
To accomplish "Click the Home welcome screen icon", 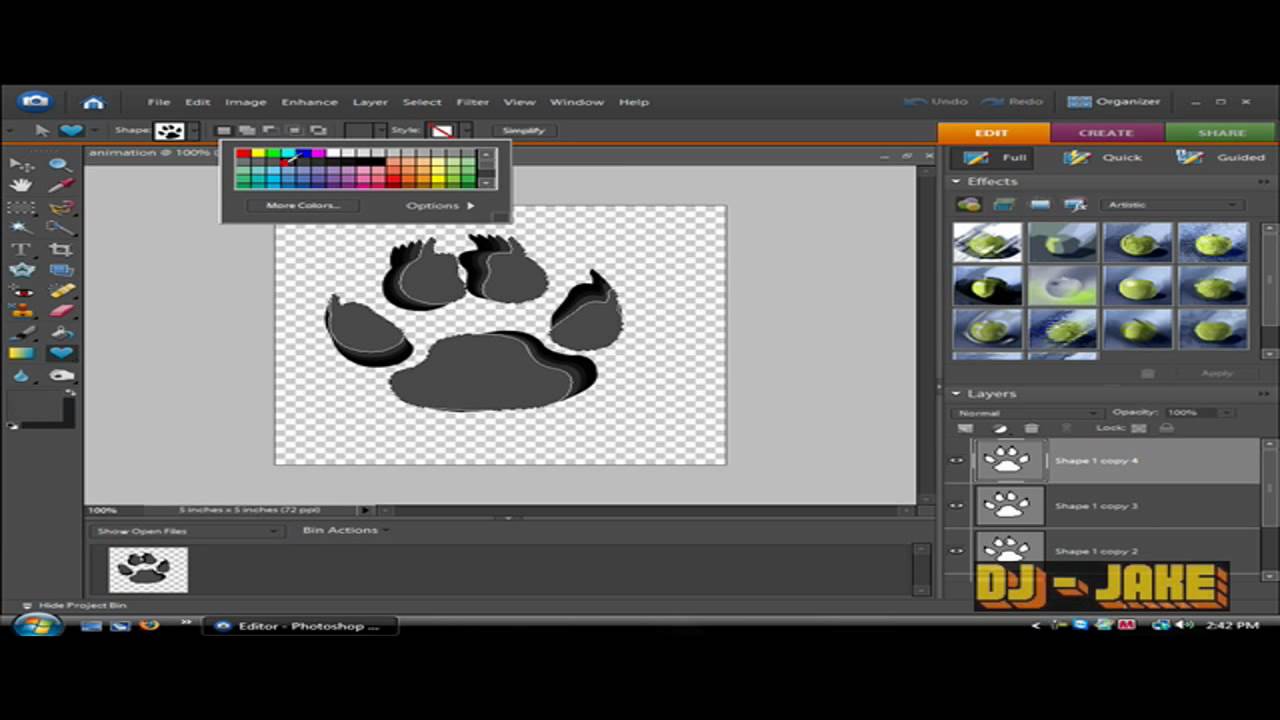I will tap(93, 102).
